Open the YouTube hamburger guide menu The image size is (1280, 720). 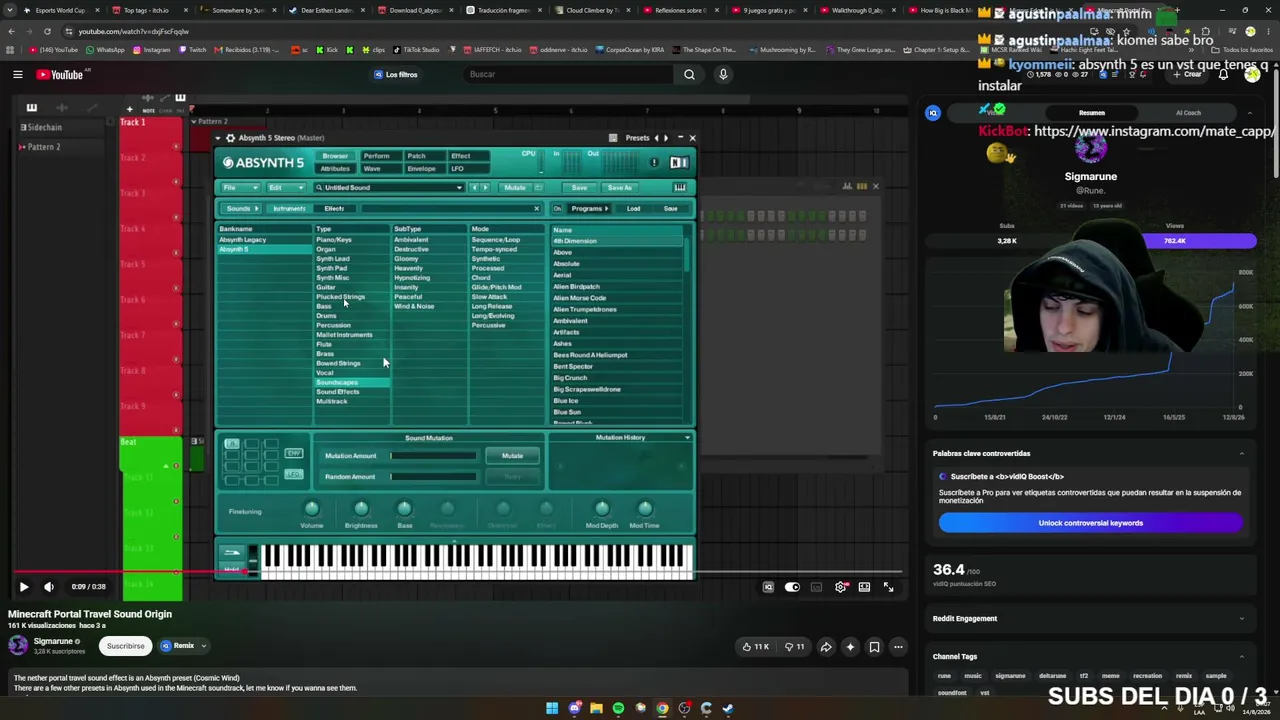18,74
